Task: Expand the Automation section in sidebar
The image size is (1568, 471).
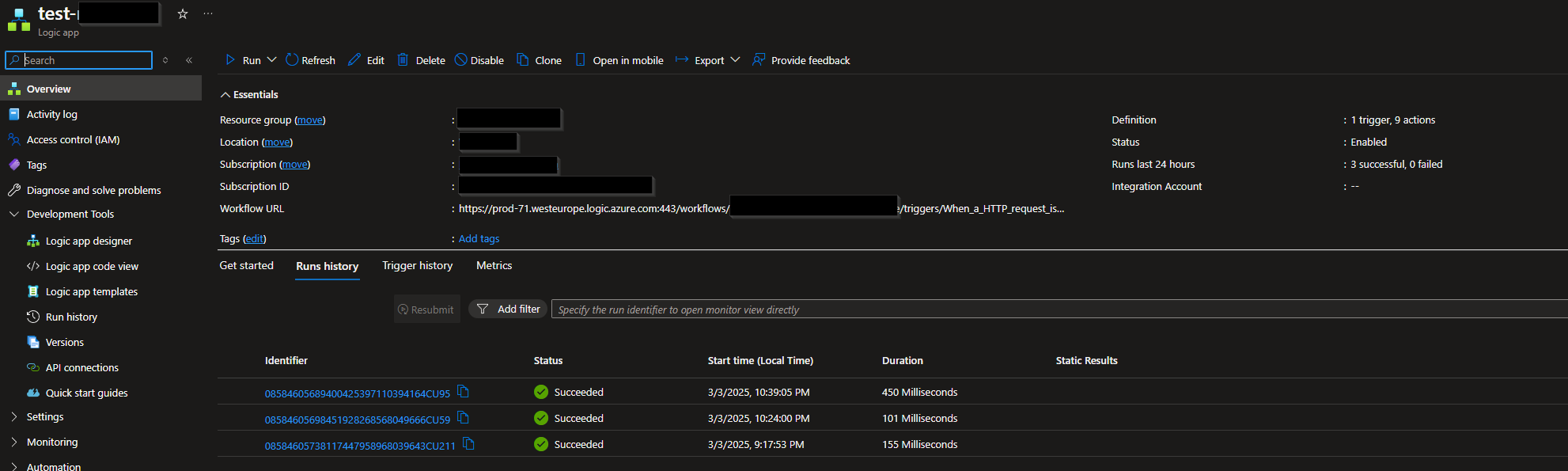Action: 14,466
